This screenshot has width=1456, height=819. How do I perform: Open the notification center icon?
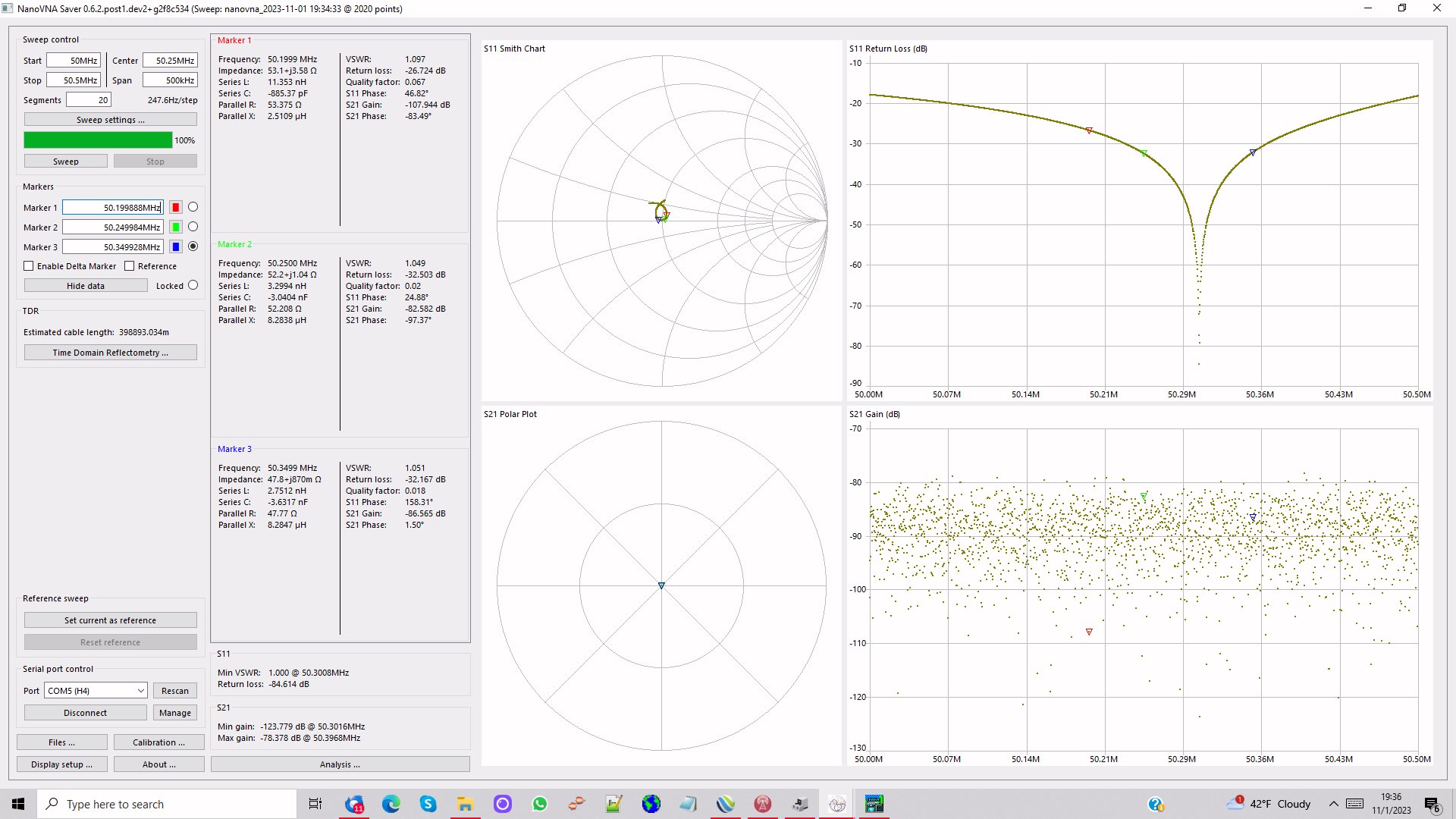click(1432, 804)
